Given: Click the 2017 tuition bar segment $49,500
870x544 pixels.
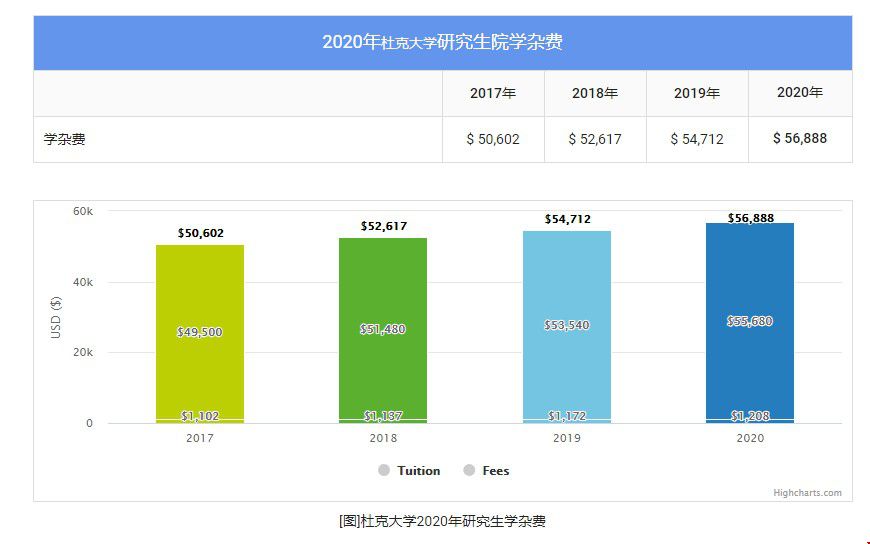Looking at the screenshot, I should pyautogui.click(x=200, y=332).
